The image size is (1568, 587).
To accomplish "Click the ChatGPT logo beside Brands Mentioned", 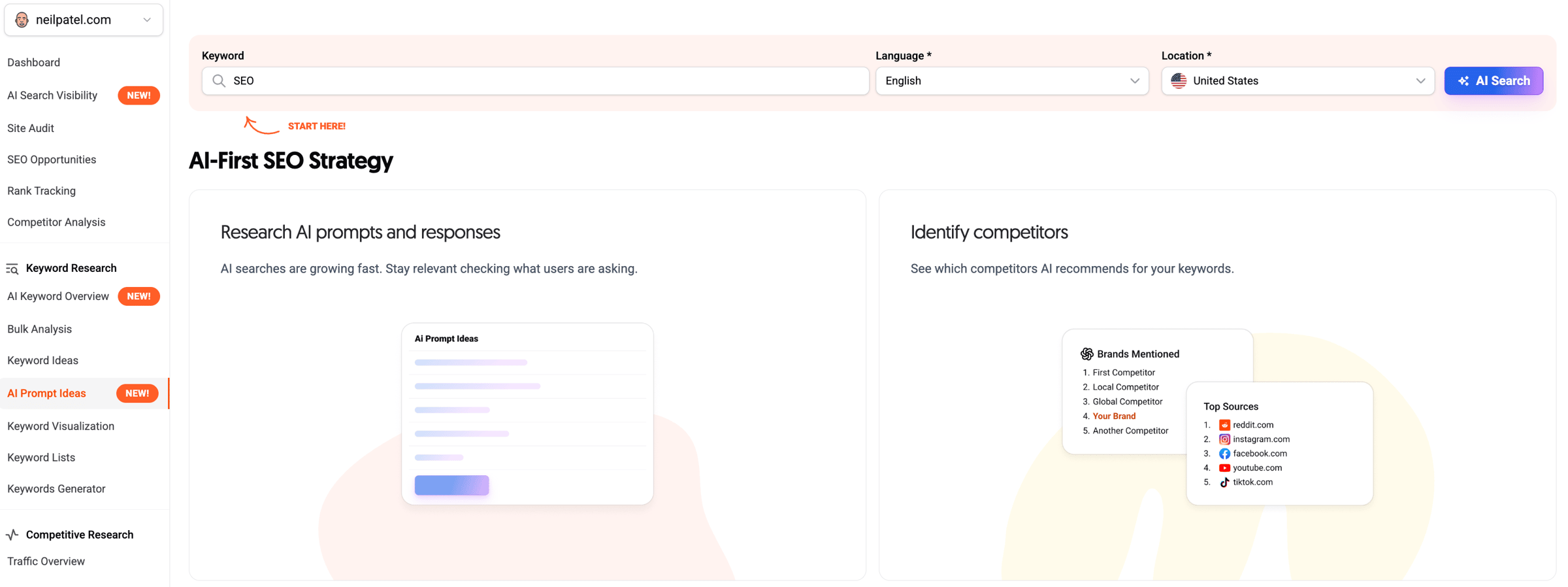I will tap(1086, 354).
